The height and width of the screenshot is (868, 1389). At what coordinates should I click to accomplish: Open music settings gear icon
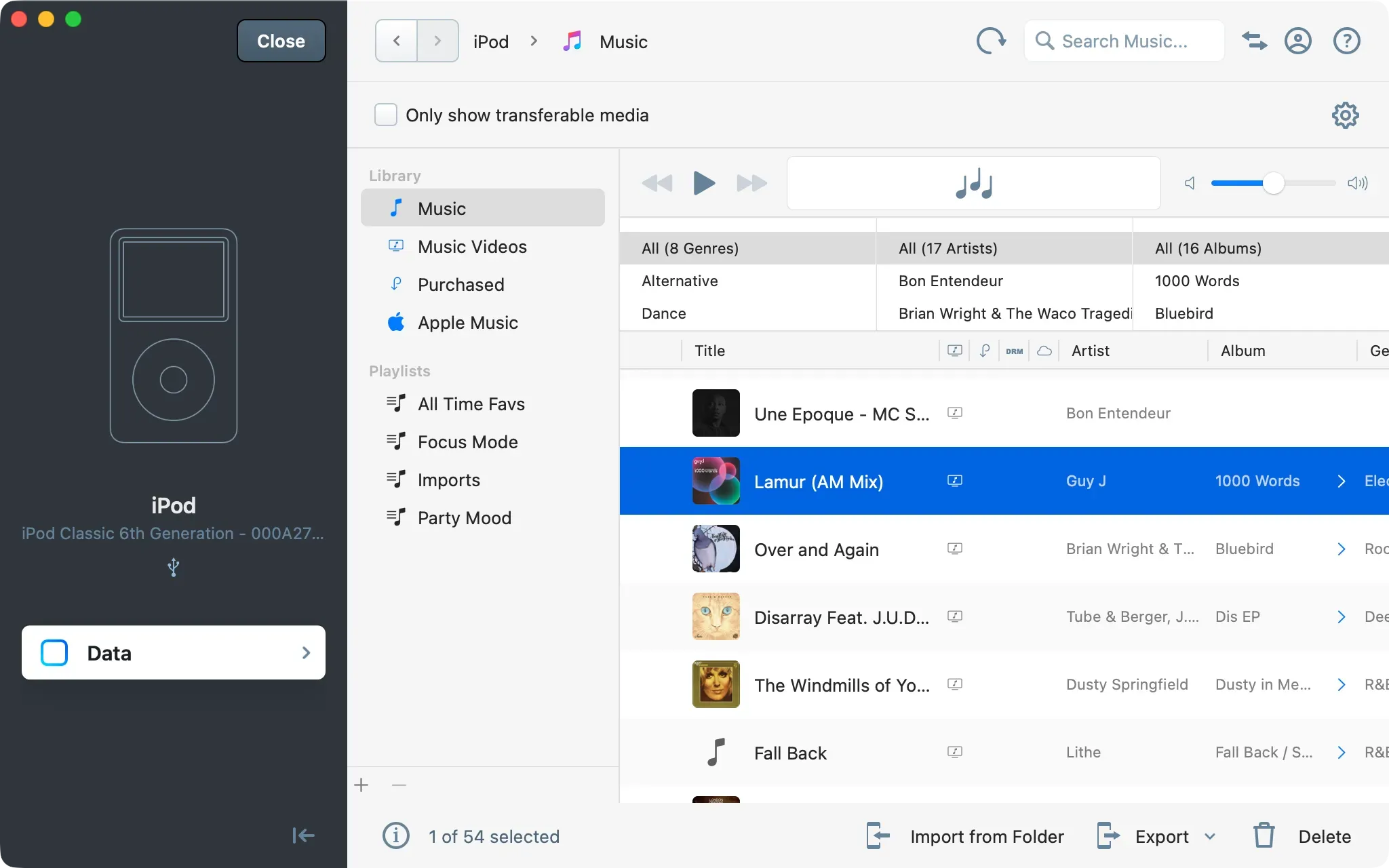pos(1345,115)
